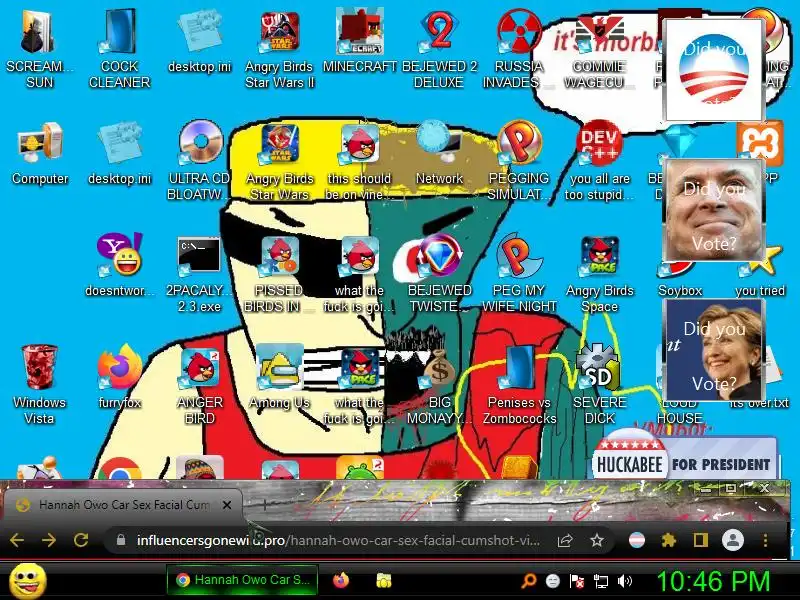Launch the Among Us shortcut
Image resolution: width=800 pixels, height=600 pixels.
(279, 378)
